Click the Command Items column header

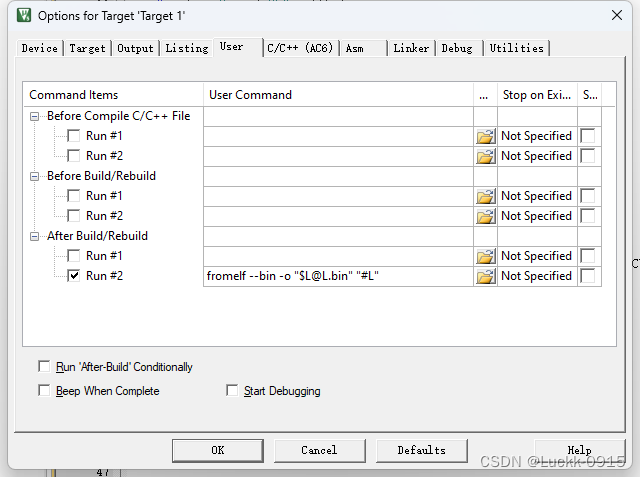tap(113, 95)
